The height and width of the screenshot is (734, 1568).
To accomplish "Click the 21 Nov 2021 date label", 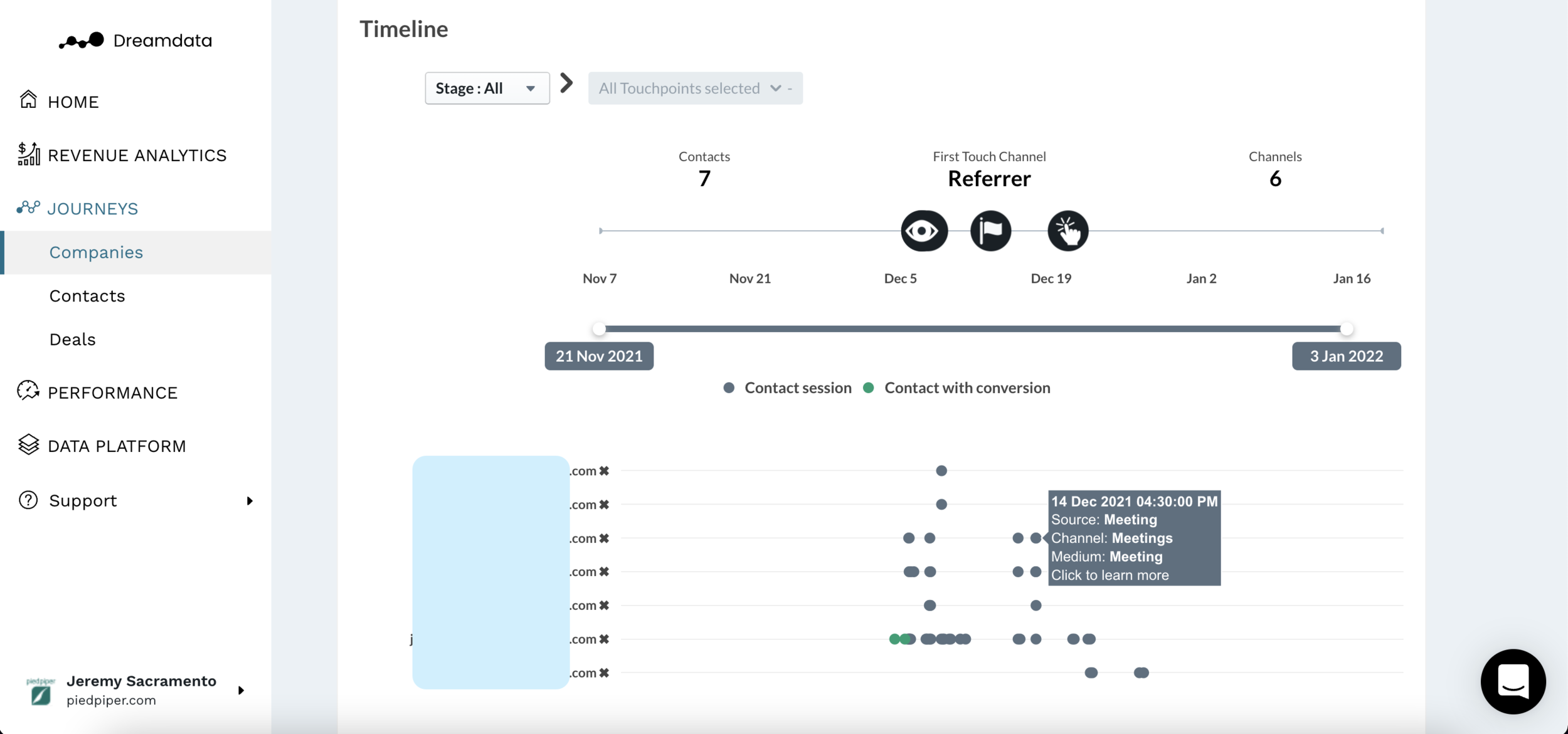I will click(599, 356).
